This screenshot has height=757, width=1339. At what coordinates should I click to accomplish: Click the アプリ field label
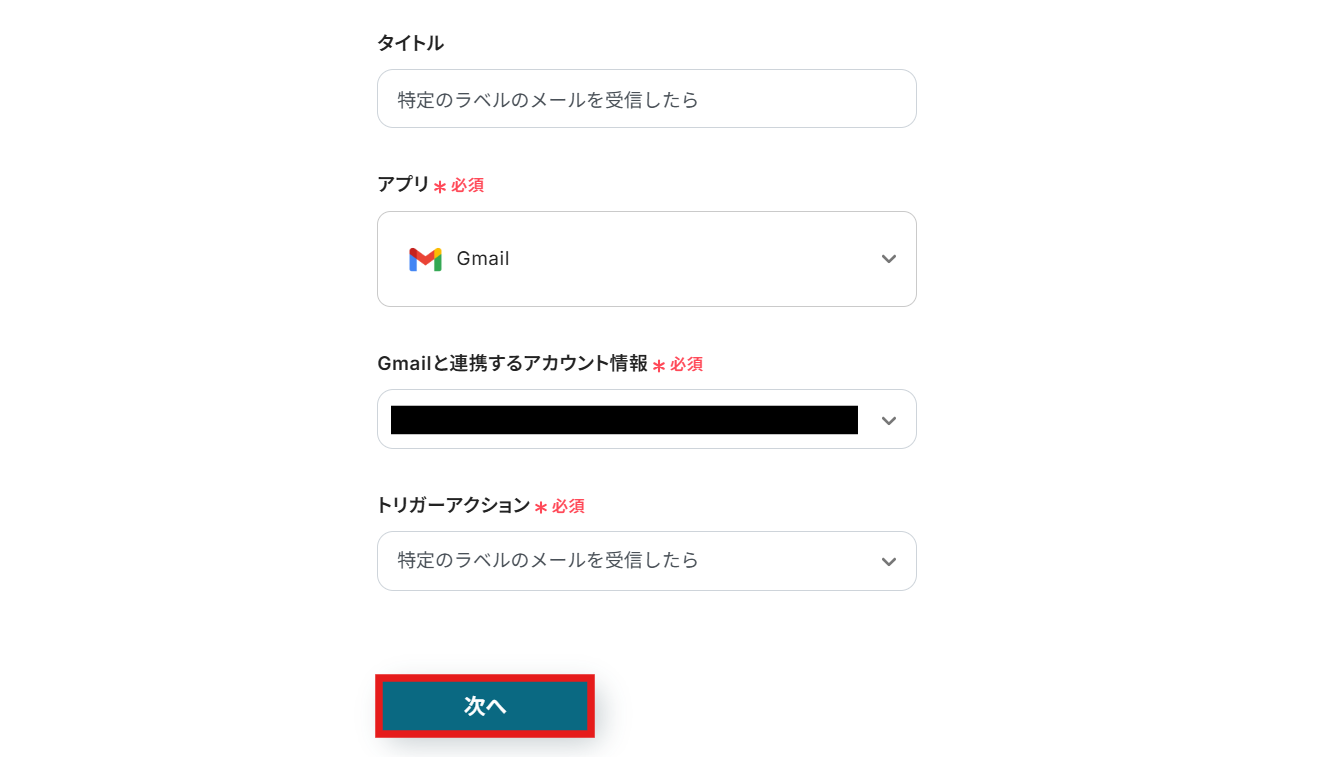(403, 185)
